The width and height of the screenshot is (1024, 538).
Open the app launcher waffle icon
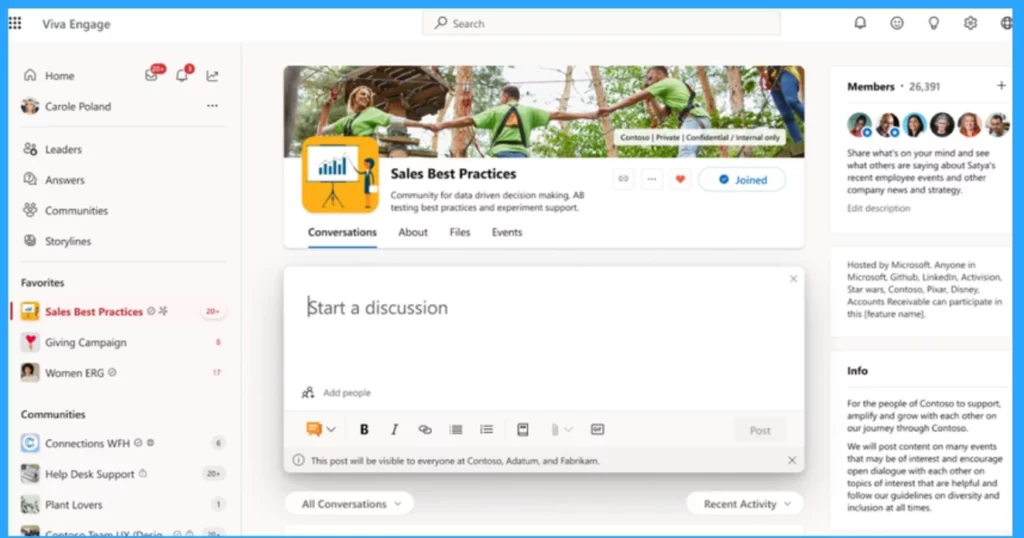[15, 24]
